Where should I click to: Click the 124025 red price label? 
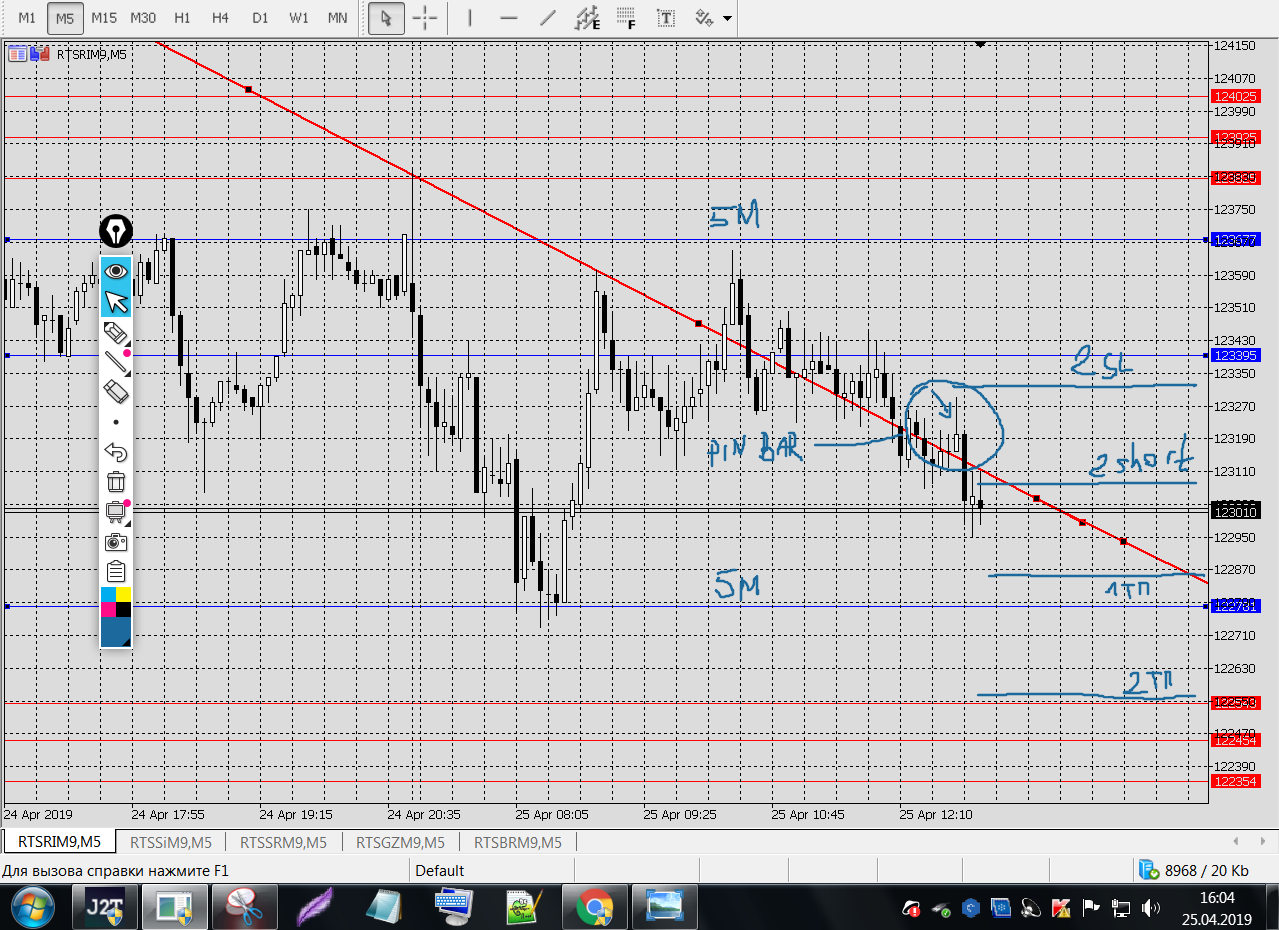click(x=1234, y=96)
